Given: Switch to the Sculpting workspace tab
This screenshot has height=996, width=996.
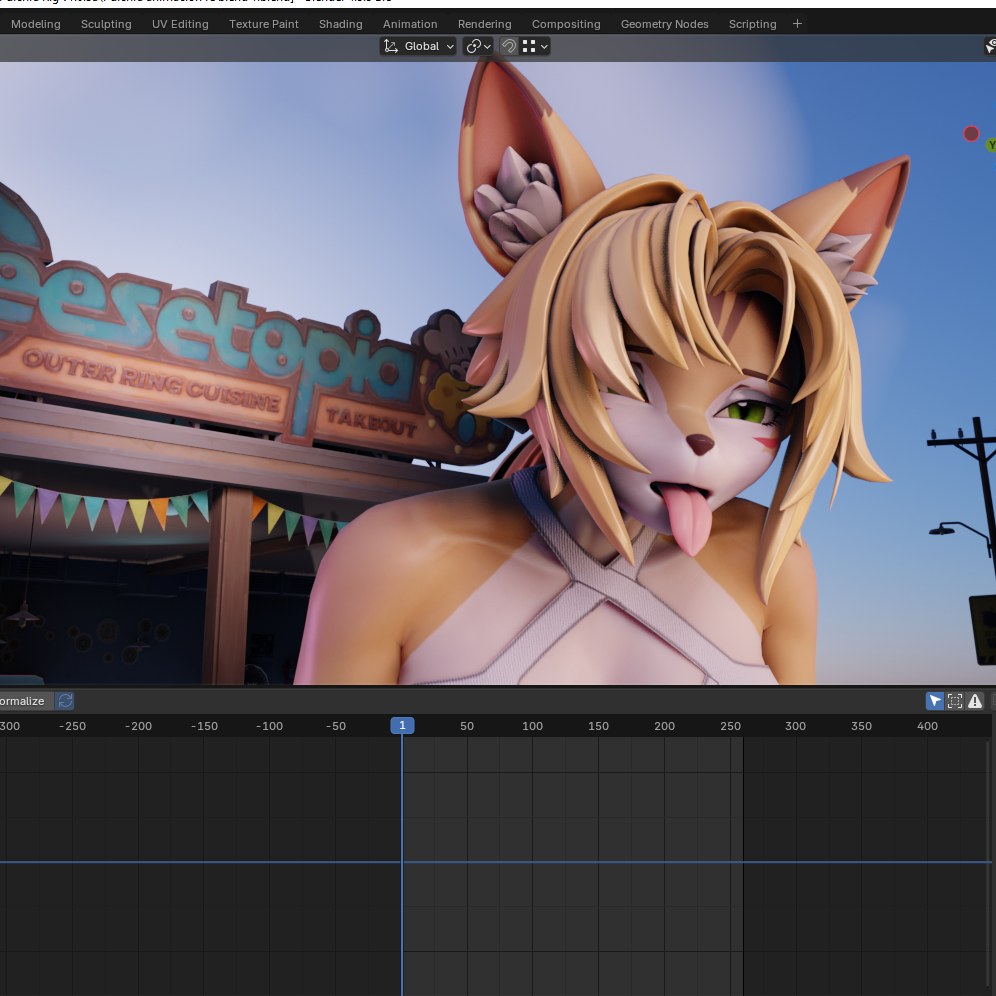Looking at the screenshot, I should [x=106, y=24].
